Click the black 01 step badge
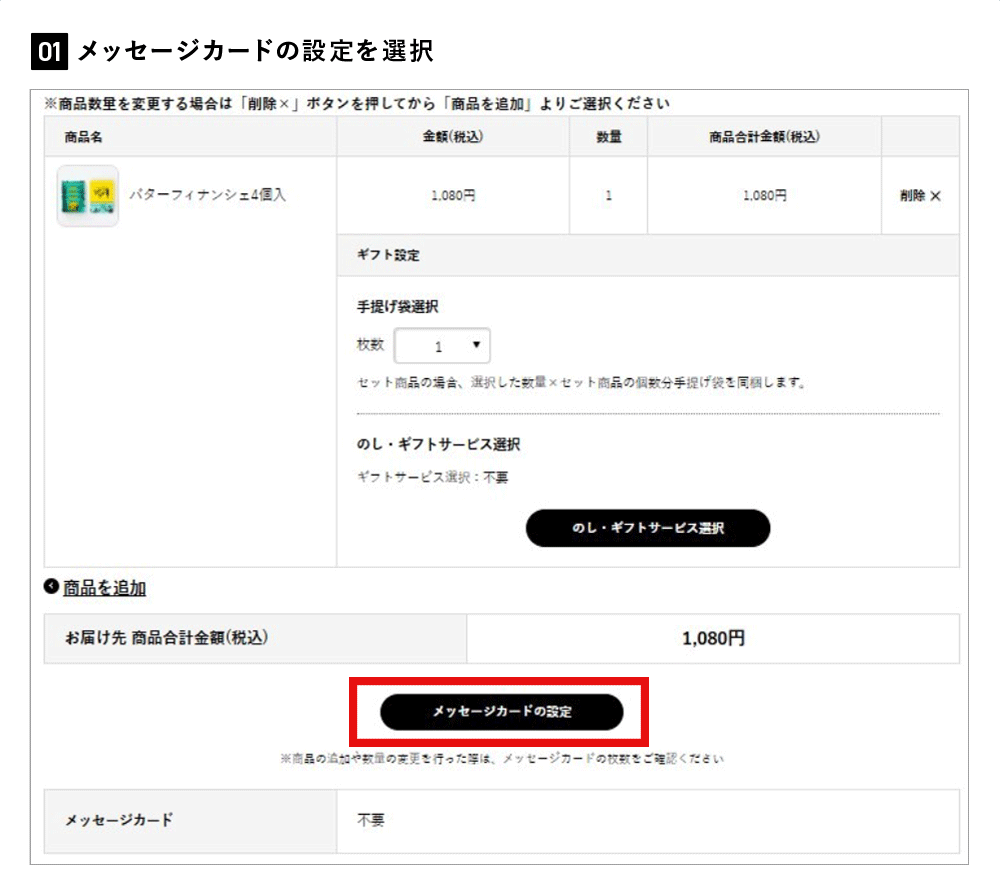Screen dimensions: 1000x880 pyautogui.click(x=49, y=51)
